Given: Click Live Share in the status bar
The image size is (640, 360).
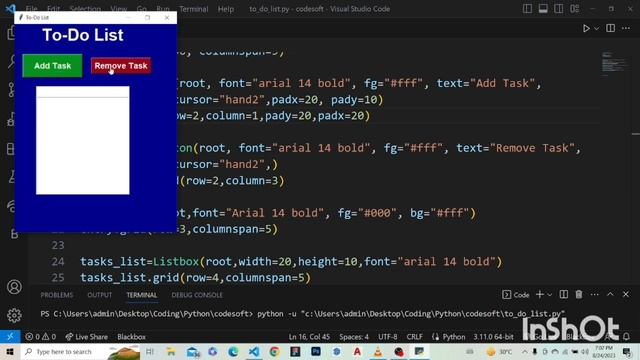Looking at the screenshot, I should click(x=86, y=337).
